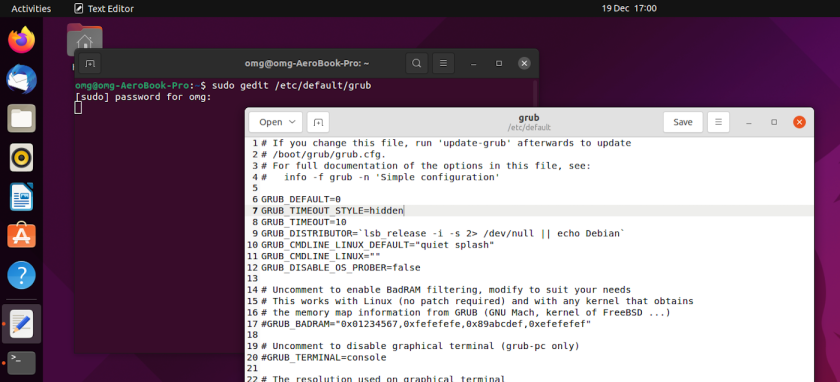This screenshot has width=840, height=382.
Task: Click the sudo password prompt in terminal
Action: click(144, 97)
